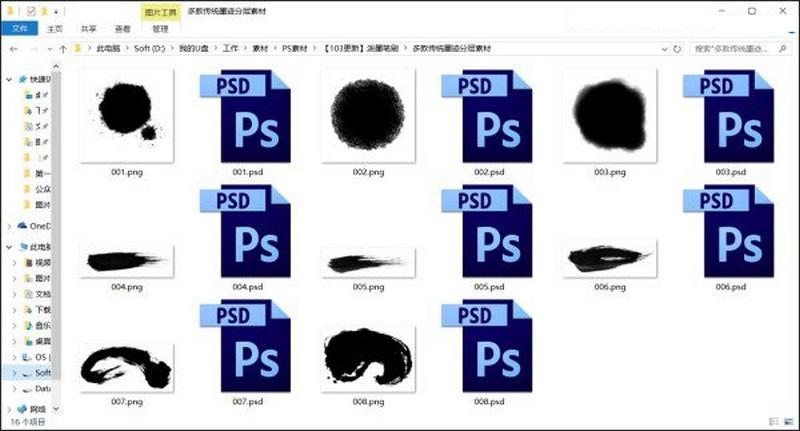The height and width of the screenshot is (431, 800).
Task: Open the 管理 Manage ribbon tab
Action: 160,29
